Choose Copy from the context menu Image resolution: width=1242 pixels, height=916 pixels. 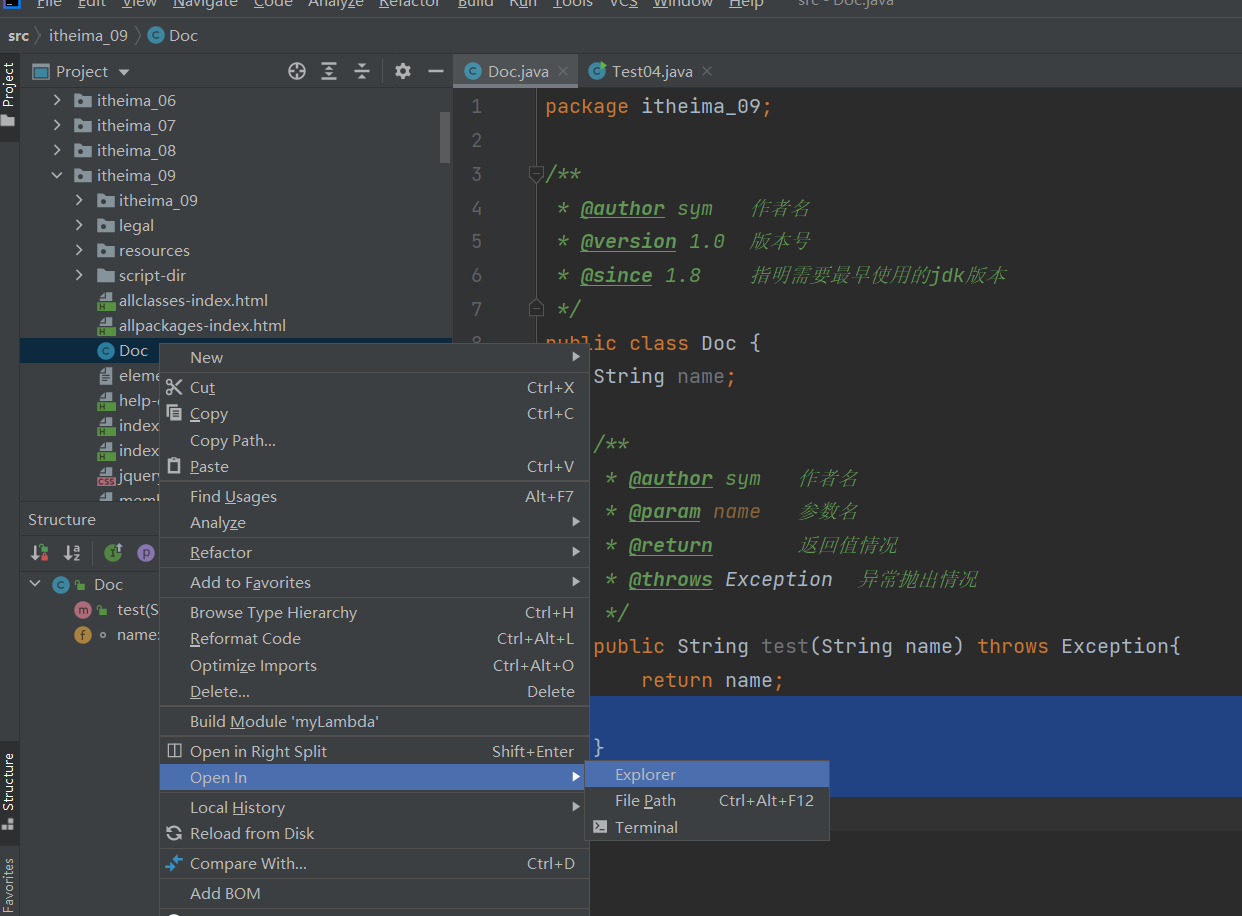pos(374,413)
